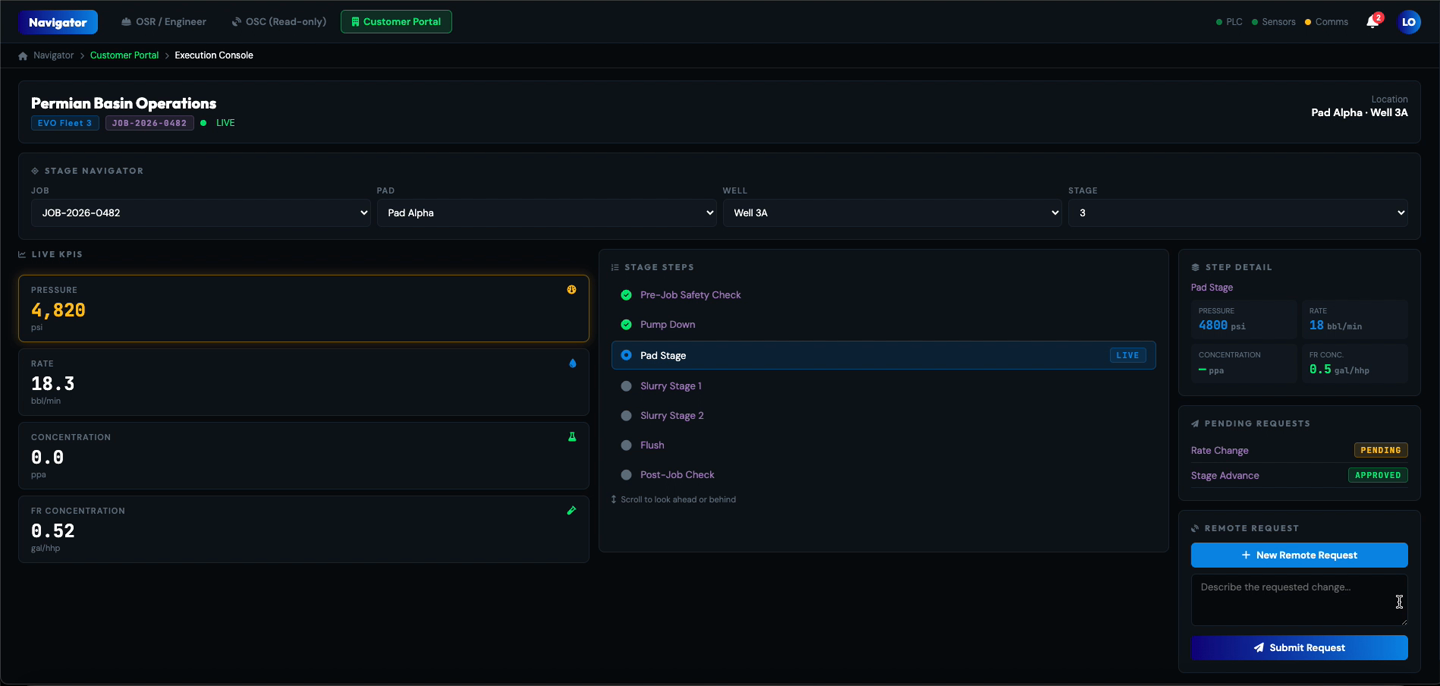Select the Slurry Stage 1 step
This screenshot has height=686, width=1440.
point(883,386)
